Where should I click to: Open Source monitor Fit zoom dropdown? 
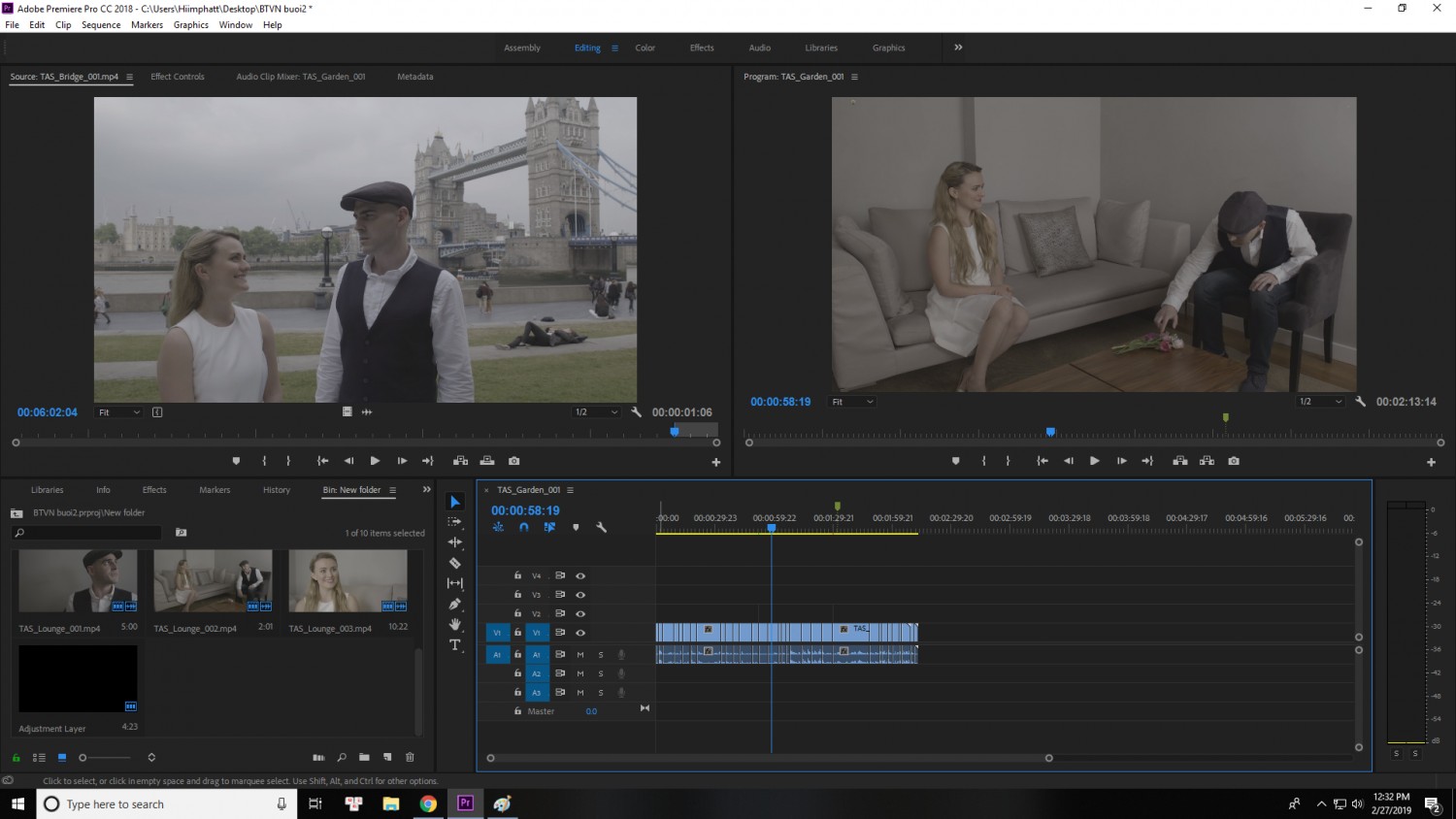(118, 412)
